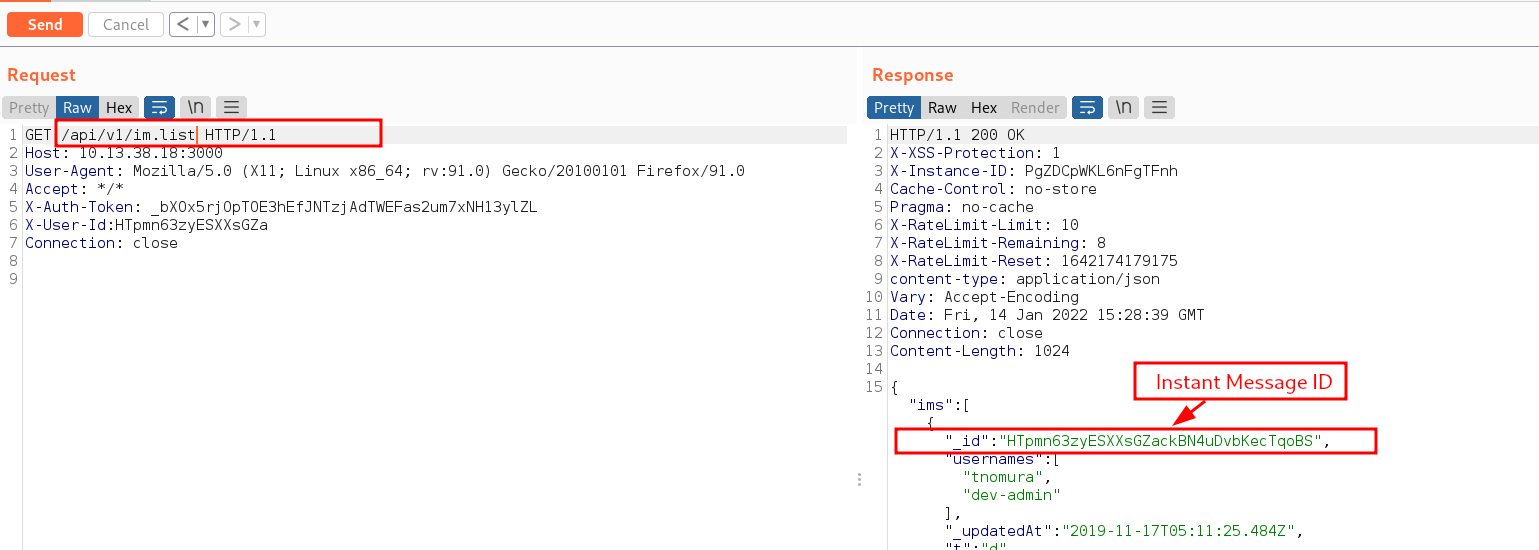
Task: Open the back history dropdown arrow
Action: 205,24
